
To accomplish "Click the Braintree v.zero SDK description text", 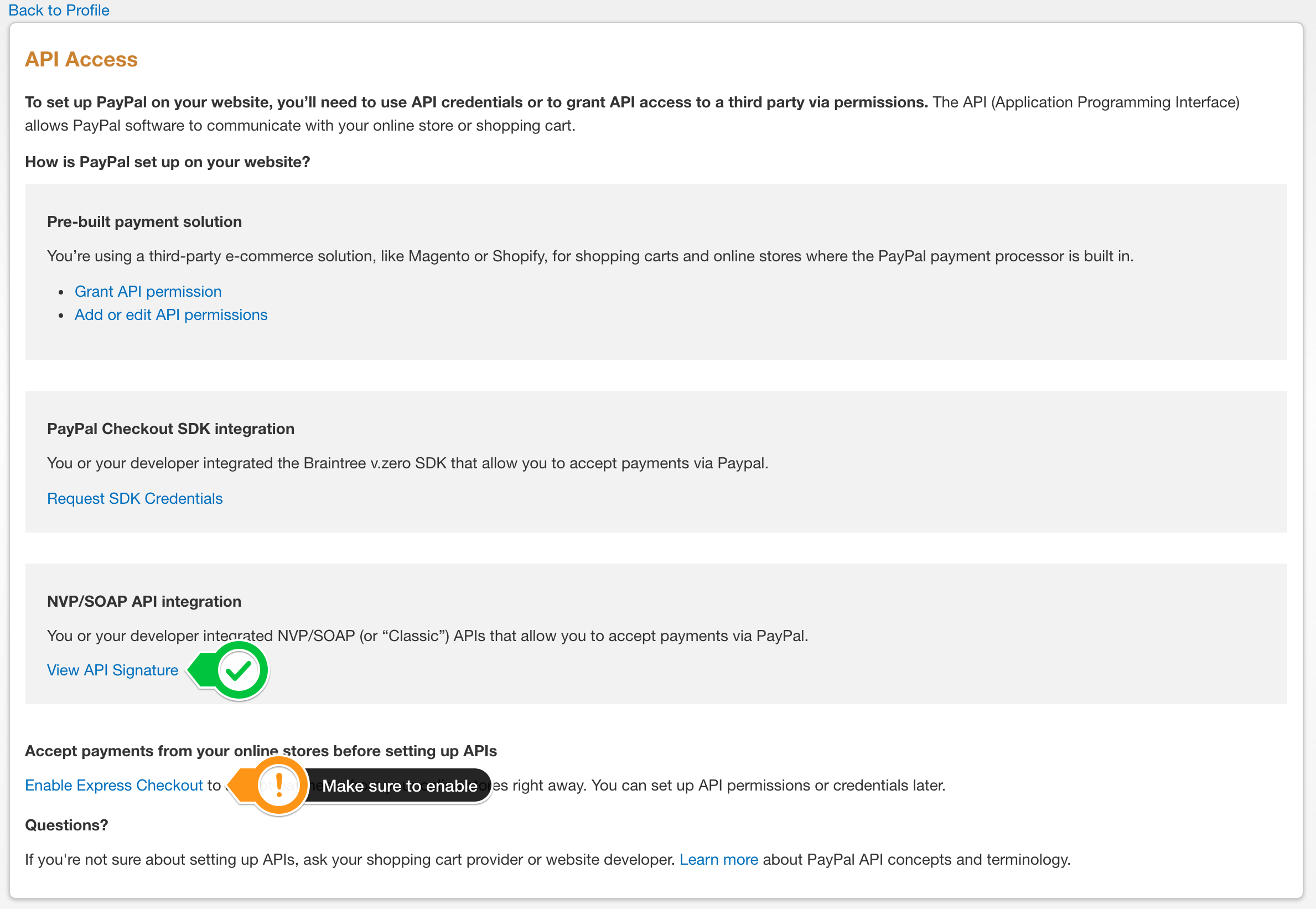I will pos(407,463).
